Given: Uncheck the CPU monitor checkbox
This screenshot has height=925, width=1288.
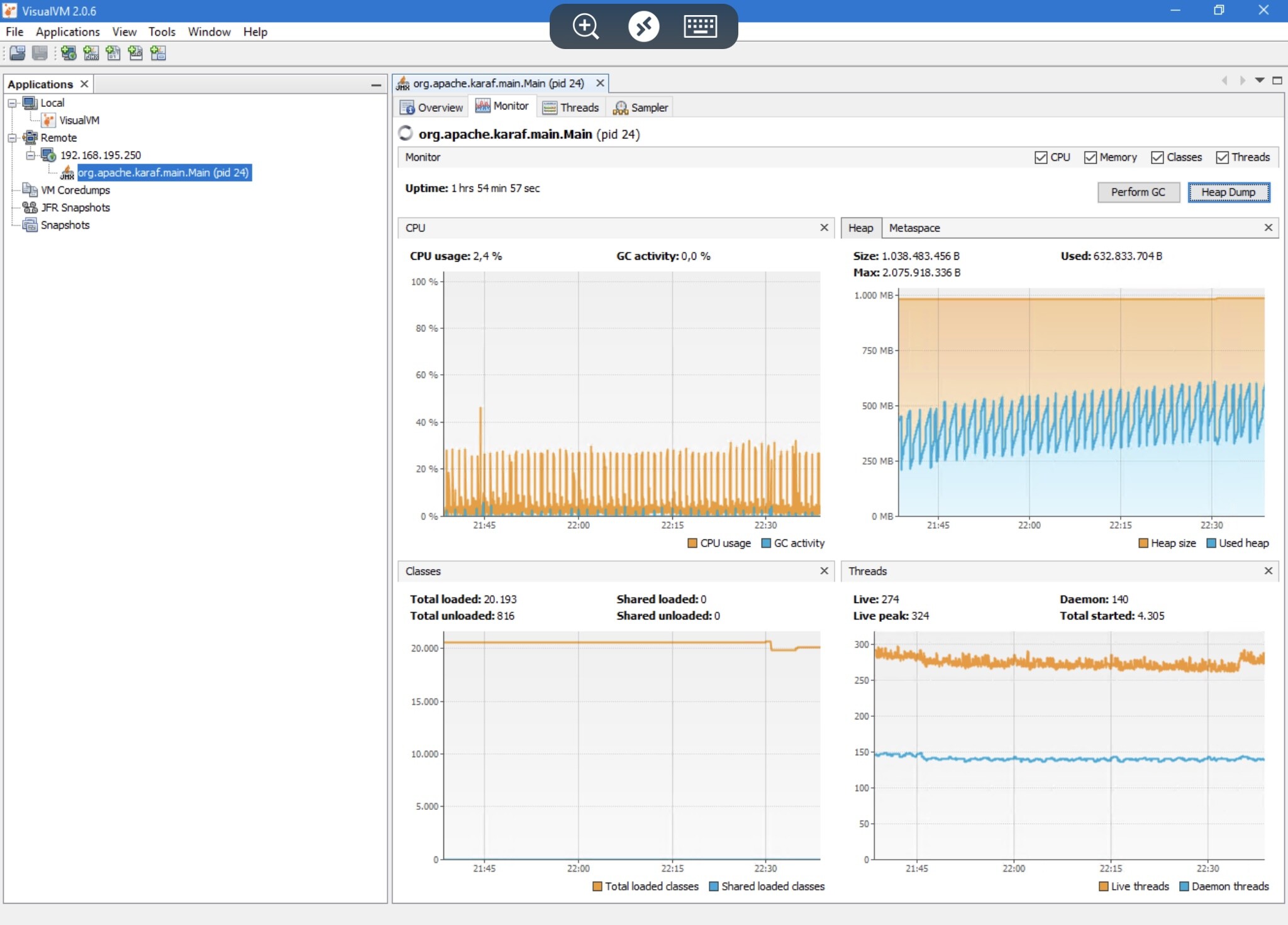Looking at the screenshot, I should [x=1041, y=157].
